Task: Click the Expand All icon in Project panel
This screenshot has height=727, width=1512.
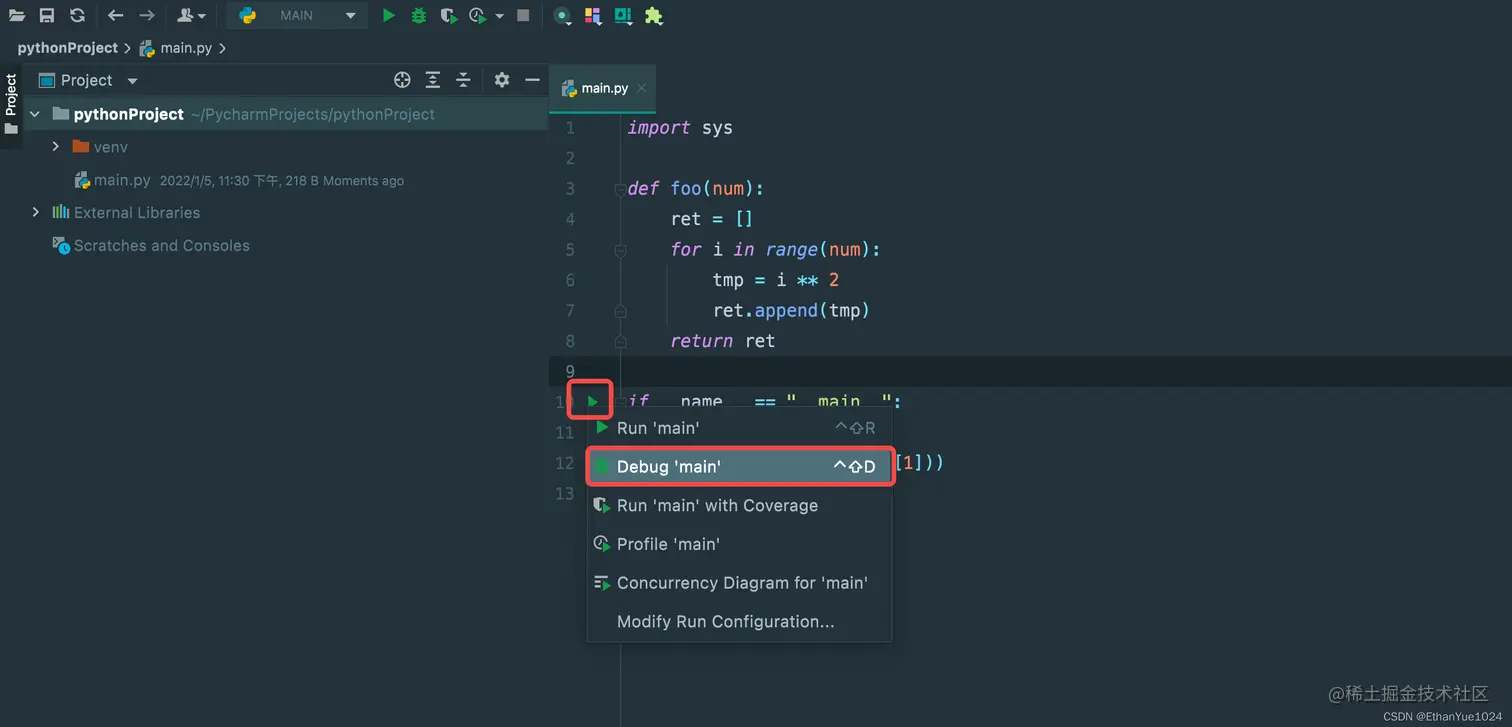Action: 433,80
